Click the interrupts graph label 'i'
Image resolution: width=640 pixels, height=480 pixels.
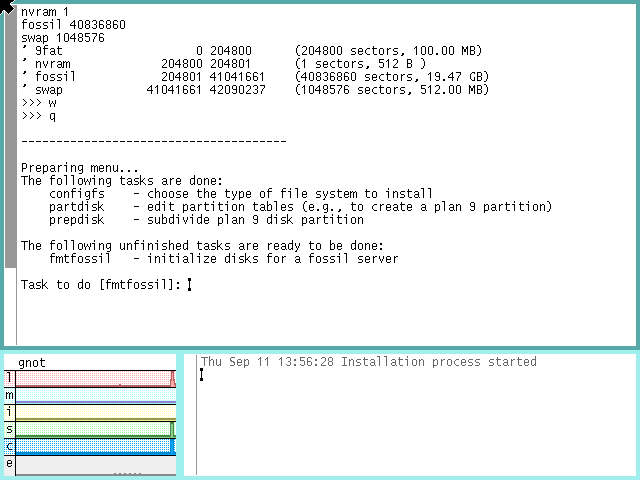click(x=9, y=412)
